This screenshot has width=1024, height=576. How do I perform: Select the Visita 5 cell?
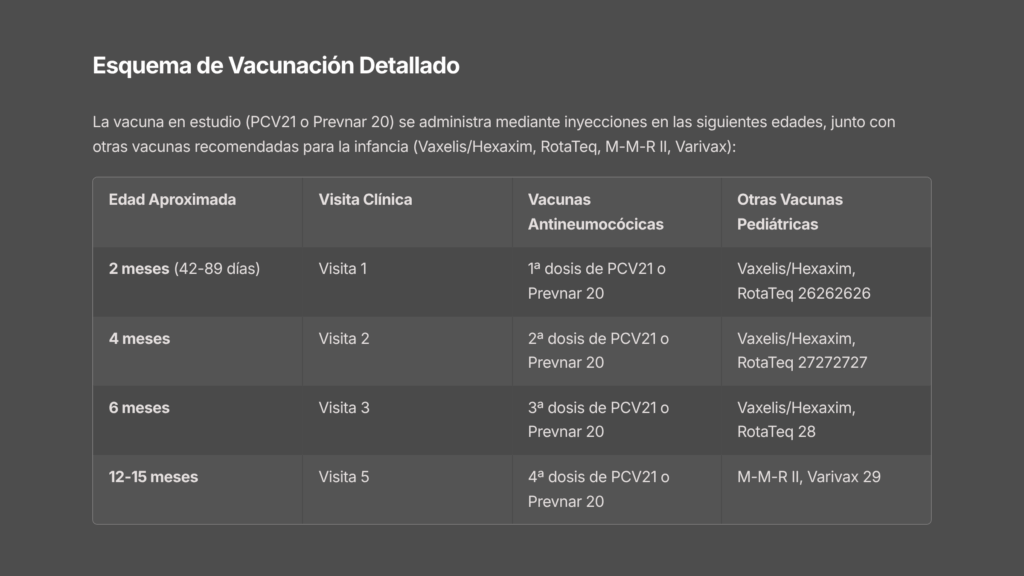(x=344, y=477)
